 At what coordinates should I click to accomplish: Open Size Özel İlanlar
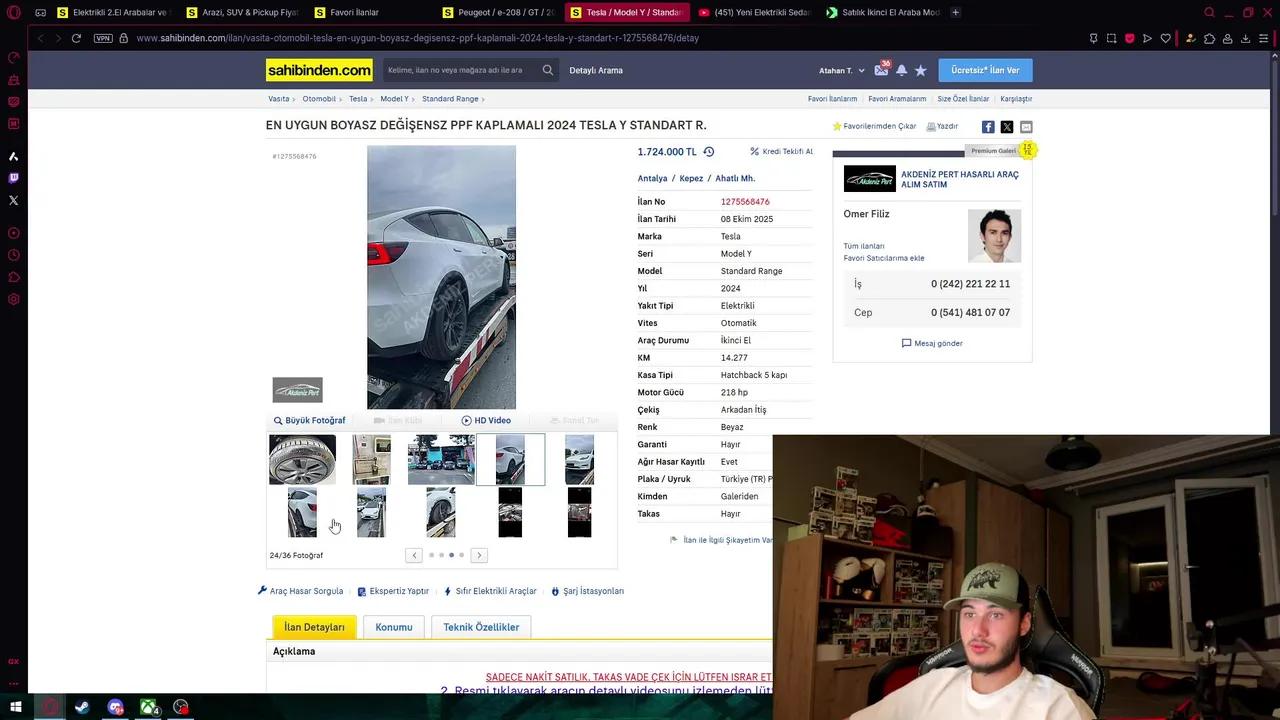[x=963, y=99]
